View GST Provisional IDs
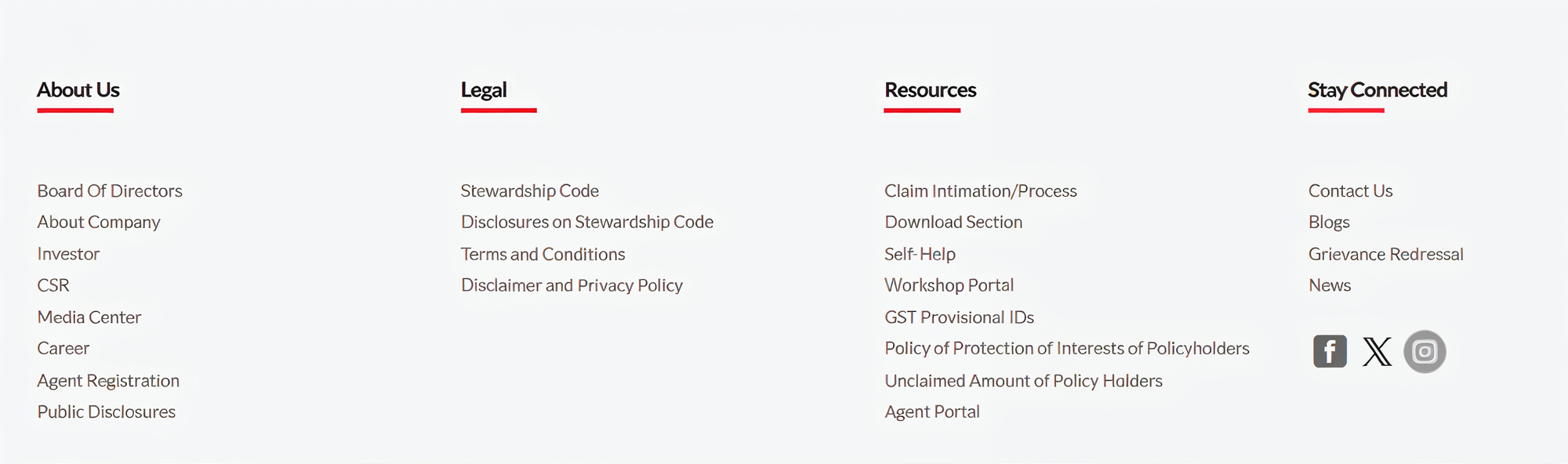Image resolution: width=1568 pixels, height=464 pixels. click(x=959, y=317)
